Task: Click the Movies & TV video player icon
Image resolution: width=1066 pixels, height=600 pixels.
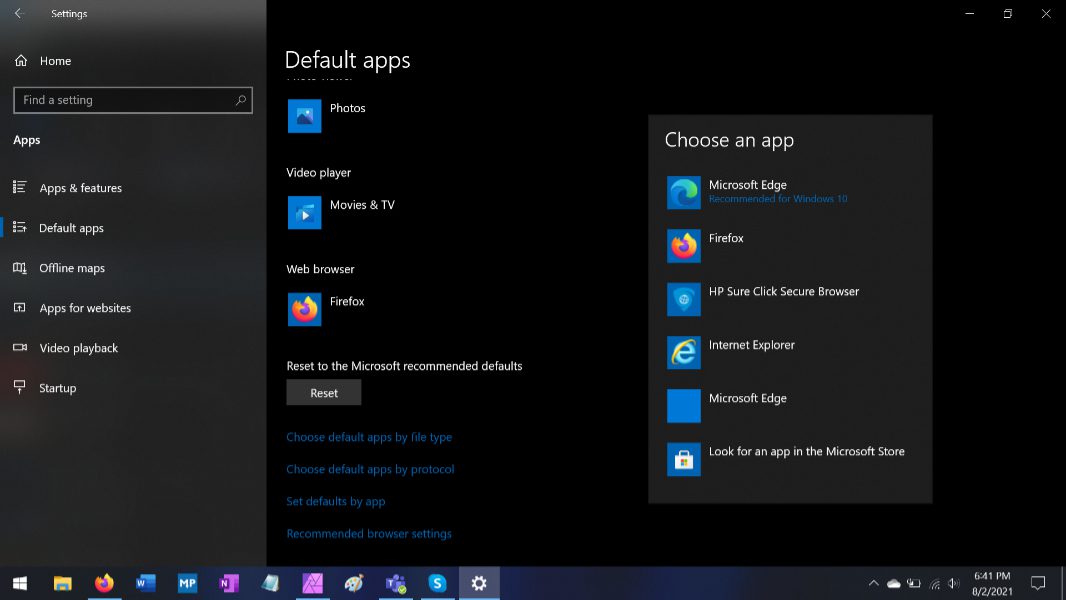Action: point(305,212)
